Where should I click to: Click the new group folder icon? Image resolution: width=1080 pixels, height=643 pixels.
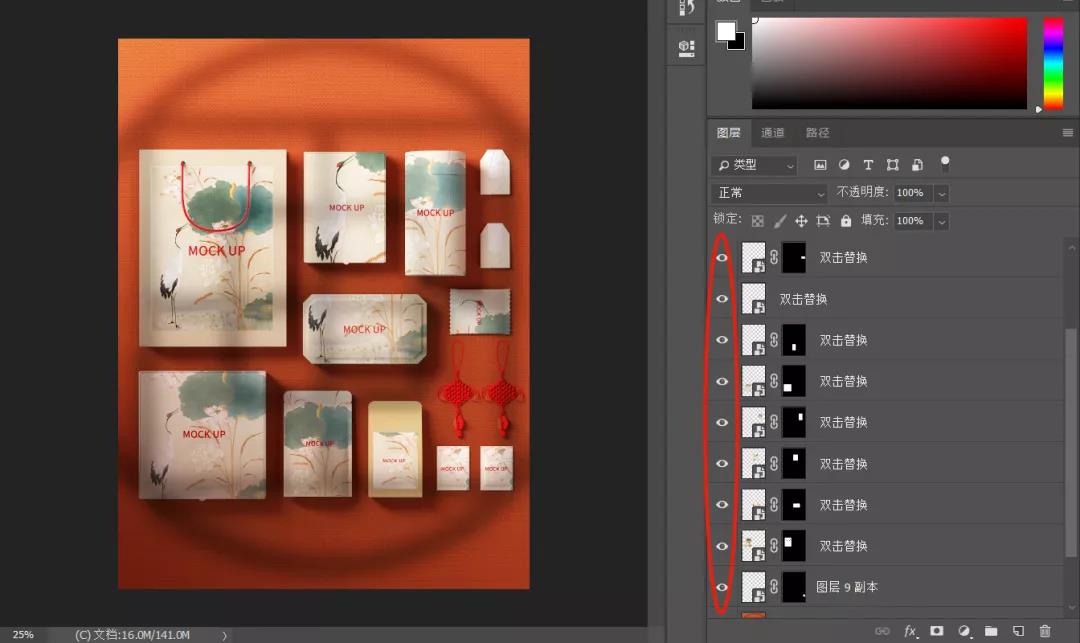point(991,631)
